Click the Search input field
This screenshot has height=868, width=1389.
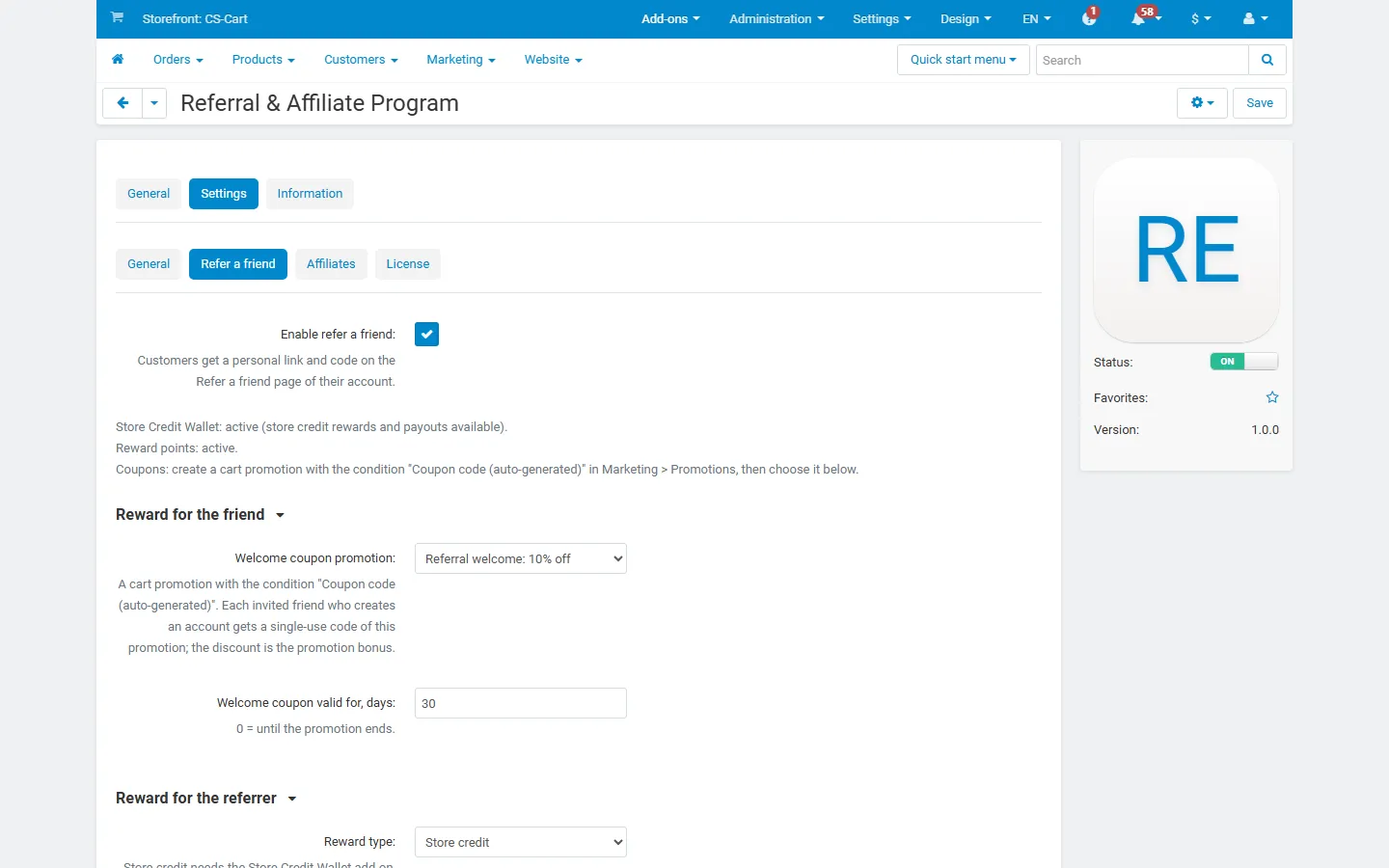(1142, 60)
